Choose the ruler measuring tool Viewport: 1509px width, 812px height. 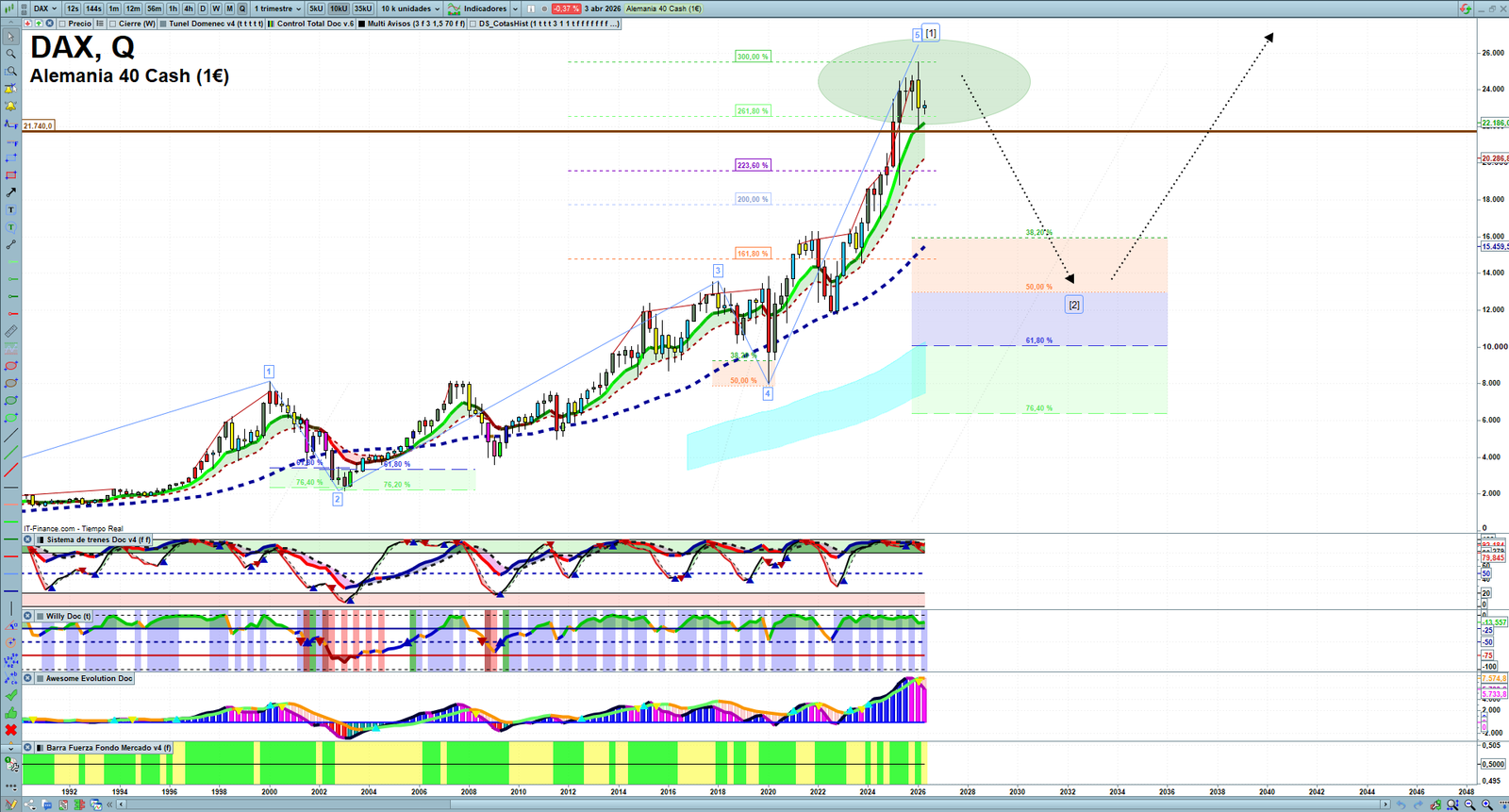[10, 331]
